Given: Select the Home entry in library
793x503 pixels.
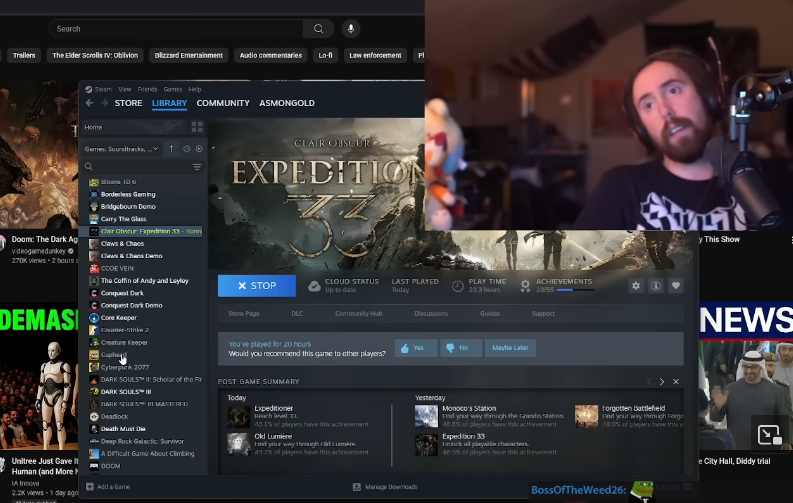Looking at the screenshot, I should [x=135, y=127].
